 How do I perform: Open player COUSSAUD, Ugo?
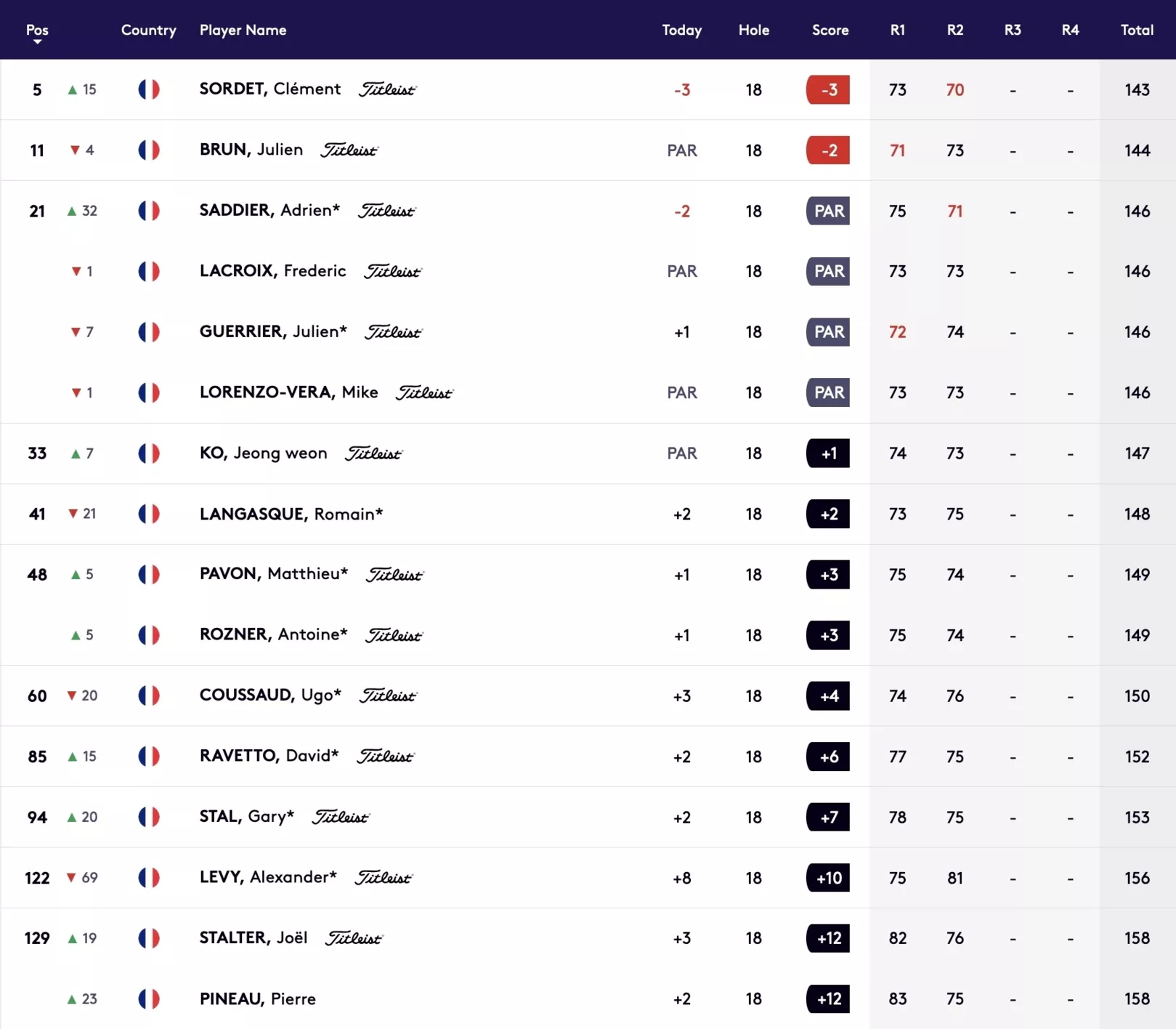coord(270,695)
